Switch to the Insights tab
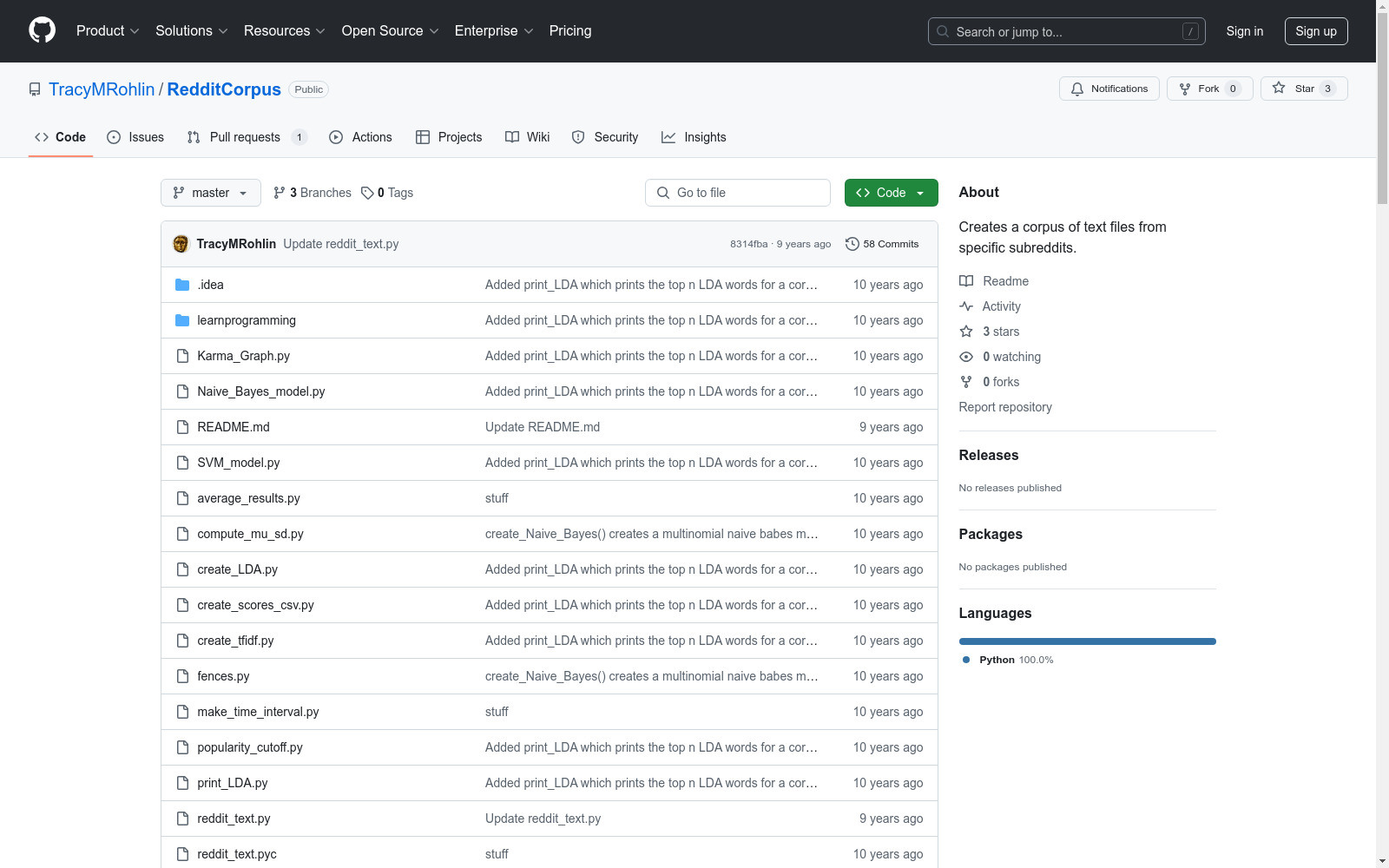The height and width of the screenshot is (868, 1389). 694,137
